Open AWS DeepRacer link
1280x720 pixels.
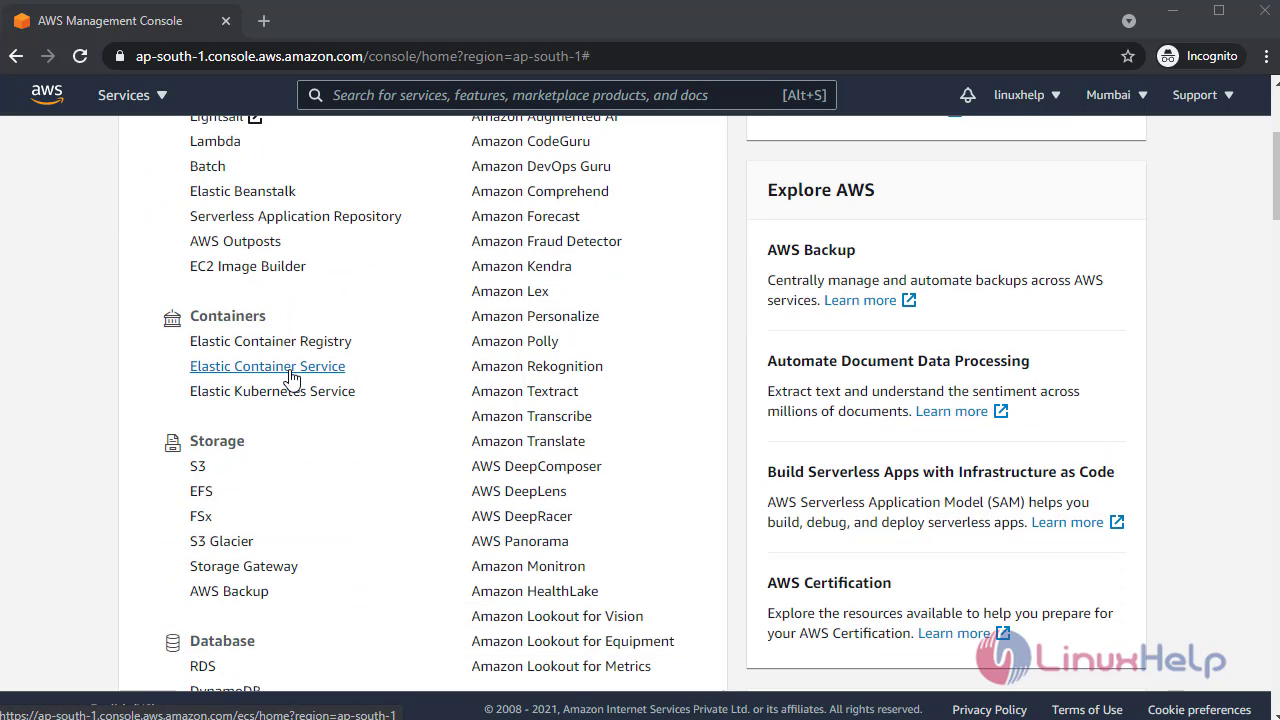[522, 516]
